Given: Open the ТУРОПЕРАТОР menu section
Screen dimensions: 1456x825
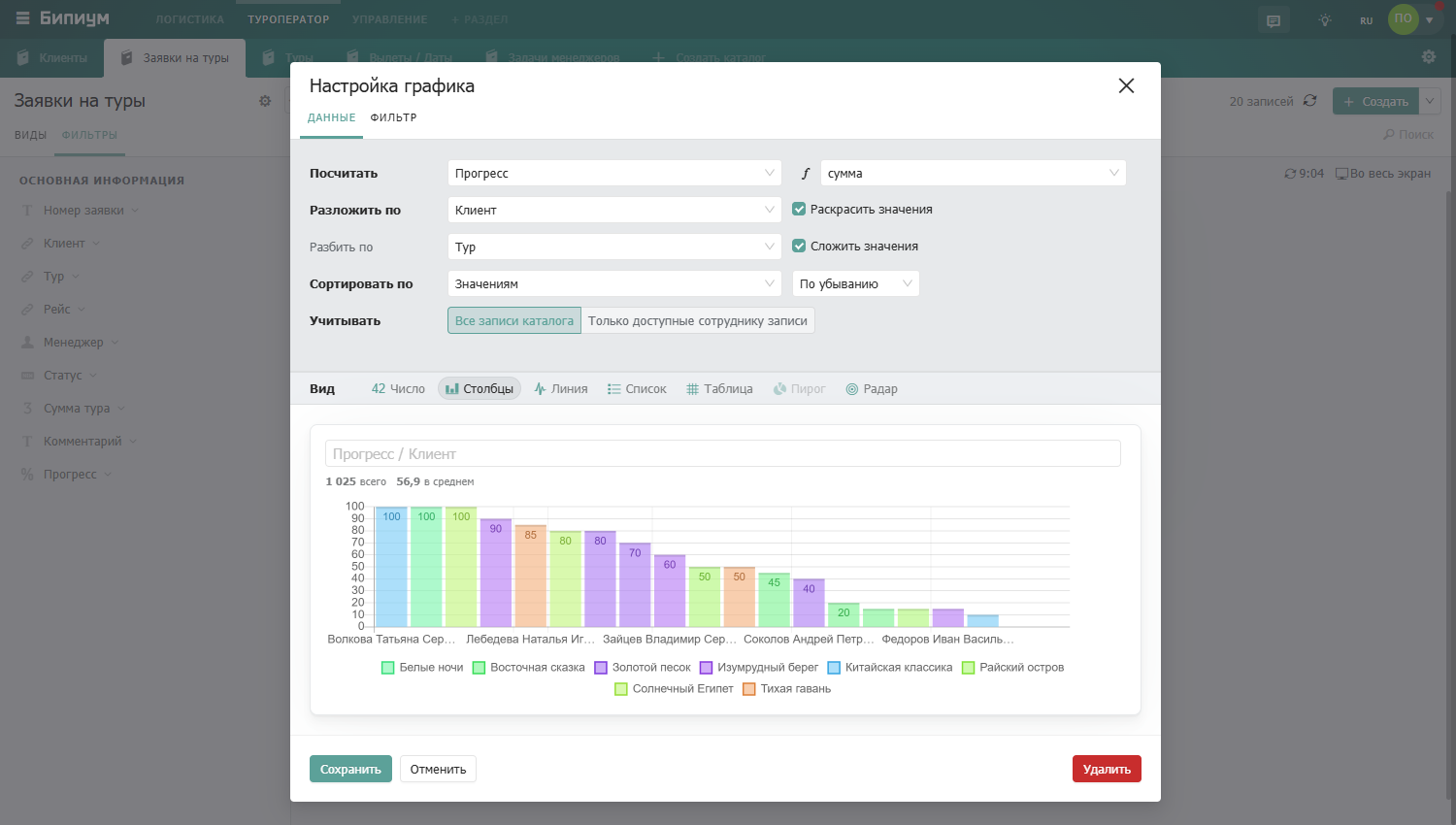Looking at the screenshot, I should [x=288, y=19].
